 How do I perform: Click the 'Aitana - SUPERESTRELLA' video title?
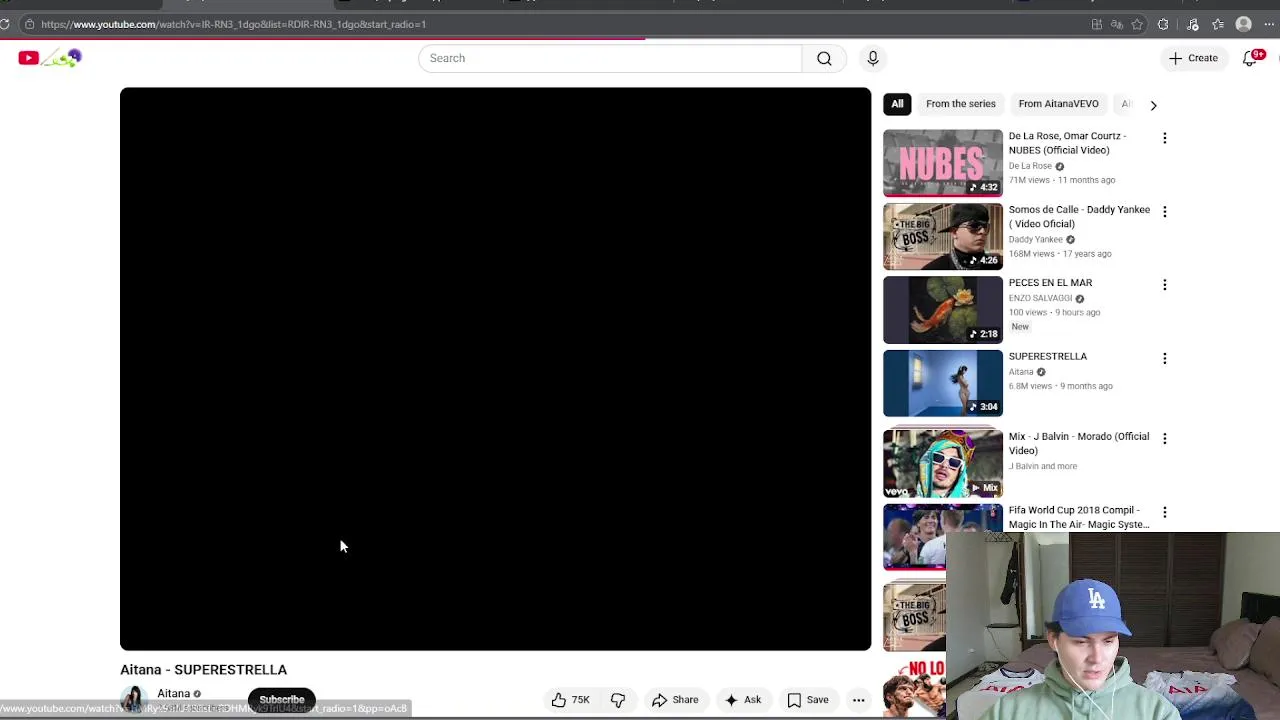click(x=203, y=670)
